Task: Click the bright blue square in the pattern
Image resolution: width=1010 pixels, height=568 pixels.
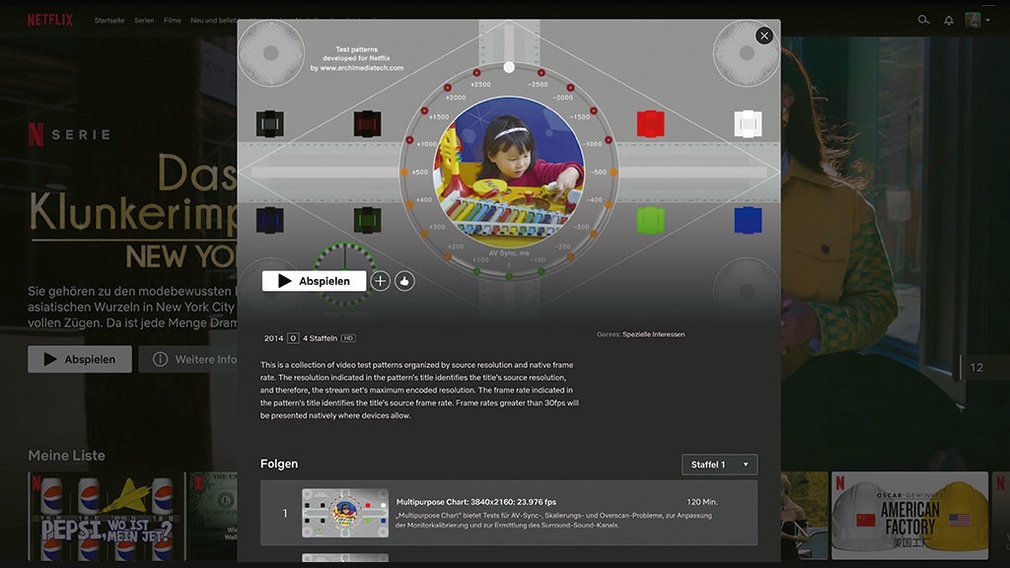Action: tap(748, 220)
